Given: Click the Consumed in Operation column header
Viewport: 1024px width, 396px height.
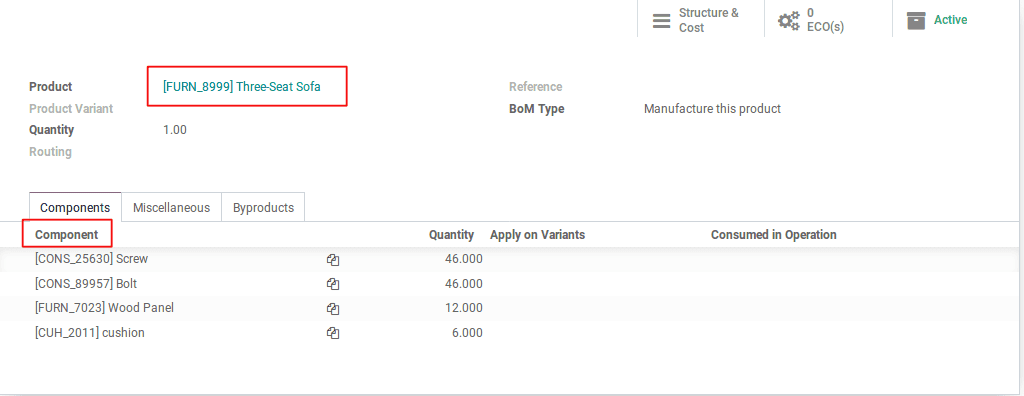Looking at the screenshot, I should (x=774, y=235).
